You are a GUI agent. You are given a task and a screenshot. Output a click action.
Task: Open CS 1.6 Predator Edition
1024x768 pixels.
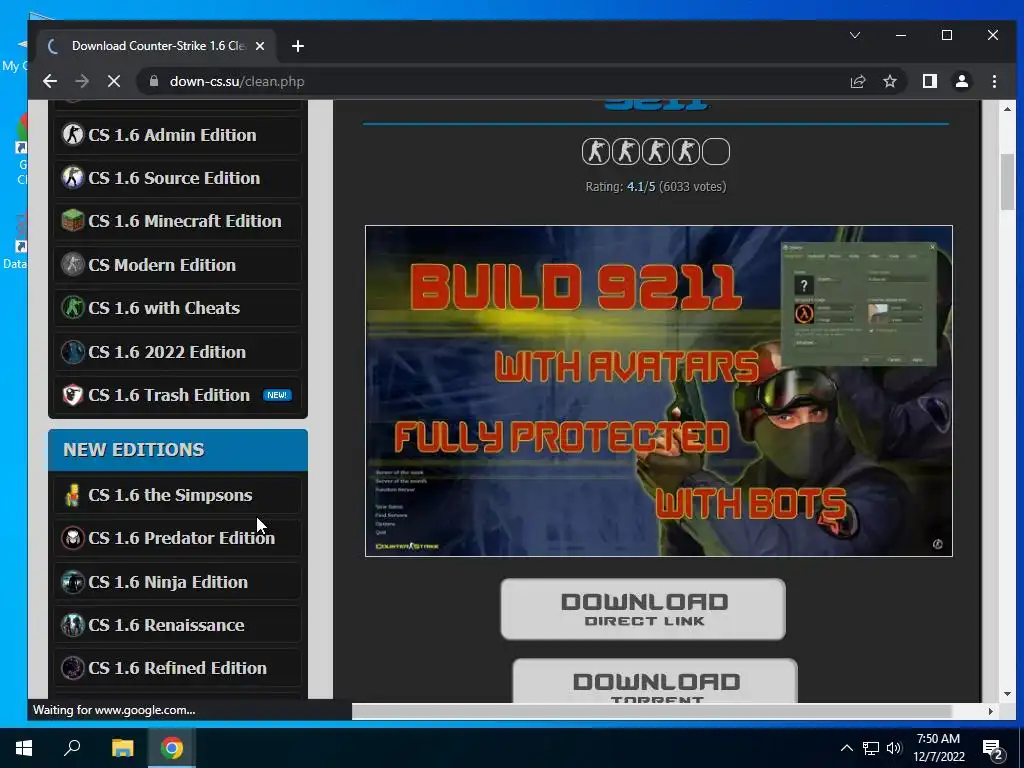coord(177,538)
